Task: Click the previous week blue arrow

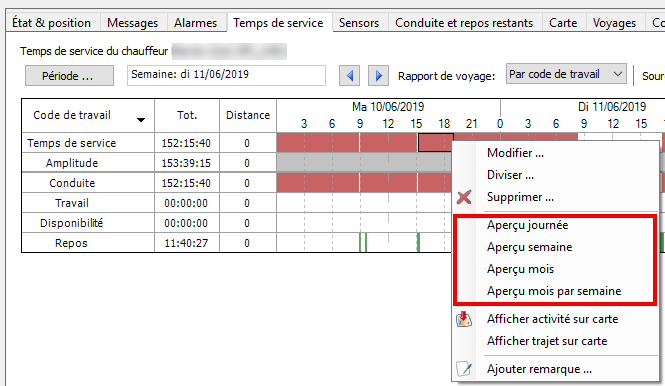Action: [x=349, y=76]
